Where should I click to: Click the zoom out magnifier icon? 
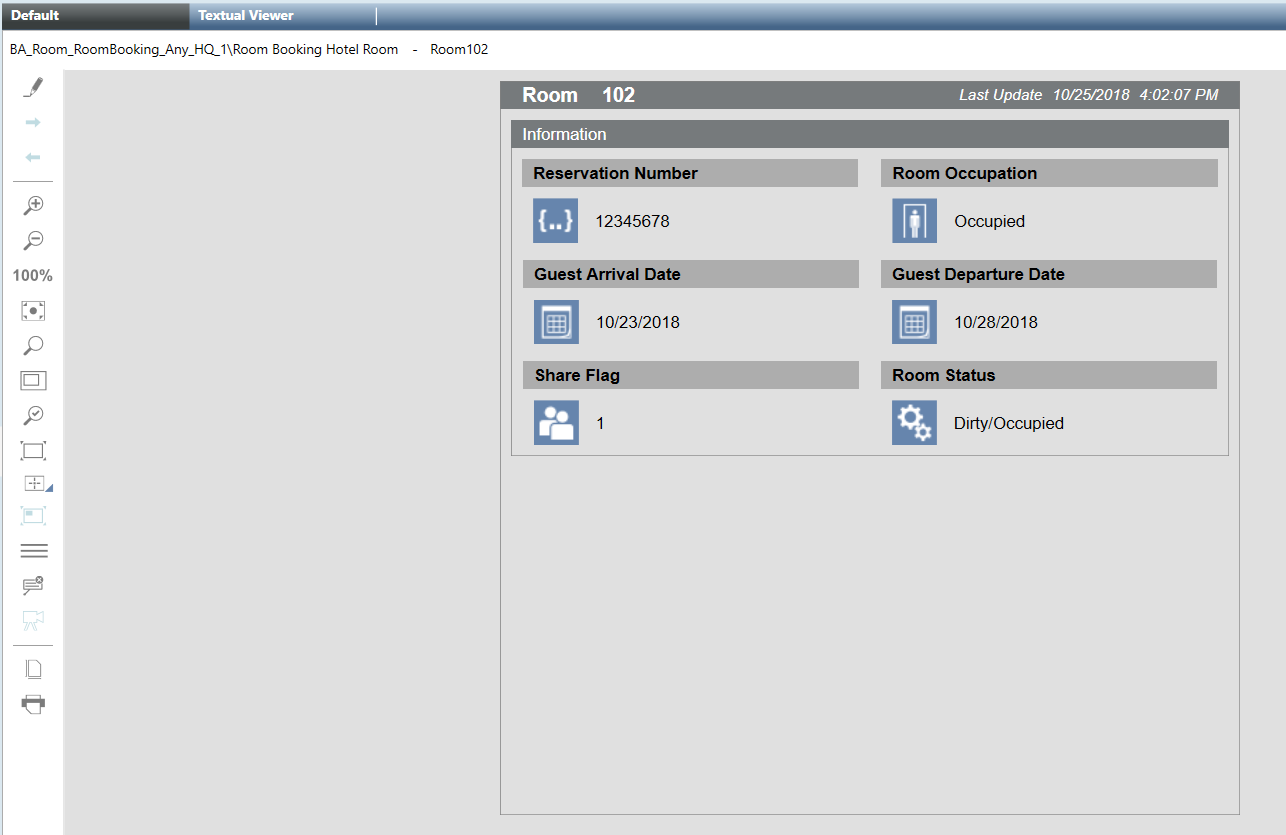pyautogui.click(x=33, y=240)
